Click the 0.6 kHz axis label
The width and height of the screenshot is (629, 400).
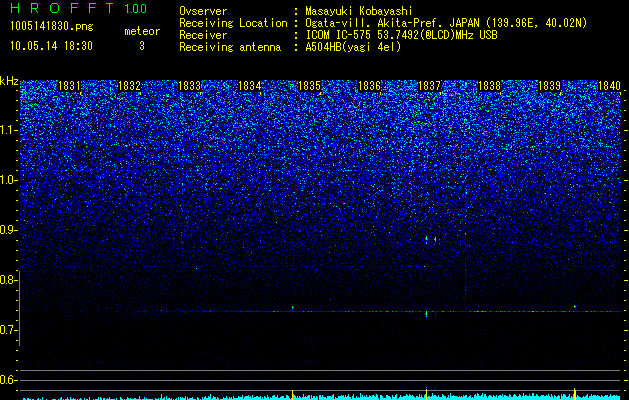[x=8, y=380]
